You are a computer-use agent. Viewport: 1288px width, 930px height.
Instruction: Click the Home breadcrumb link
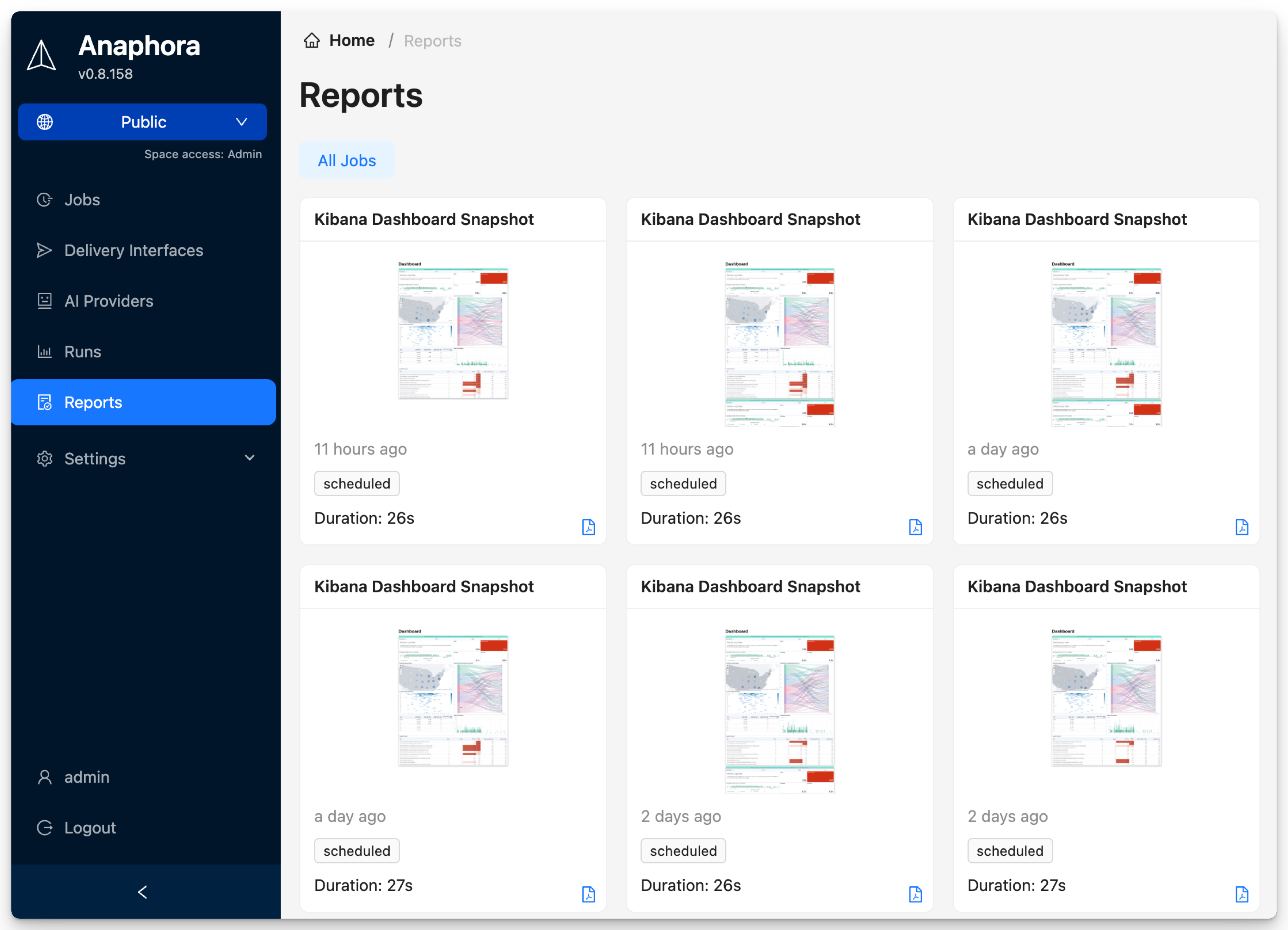351,40
